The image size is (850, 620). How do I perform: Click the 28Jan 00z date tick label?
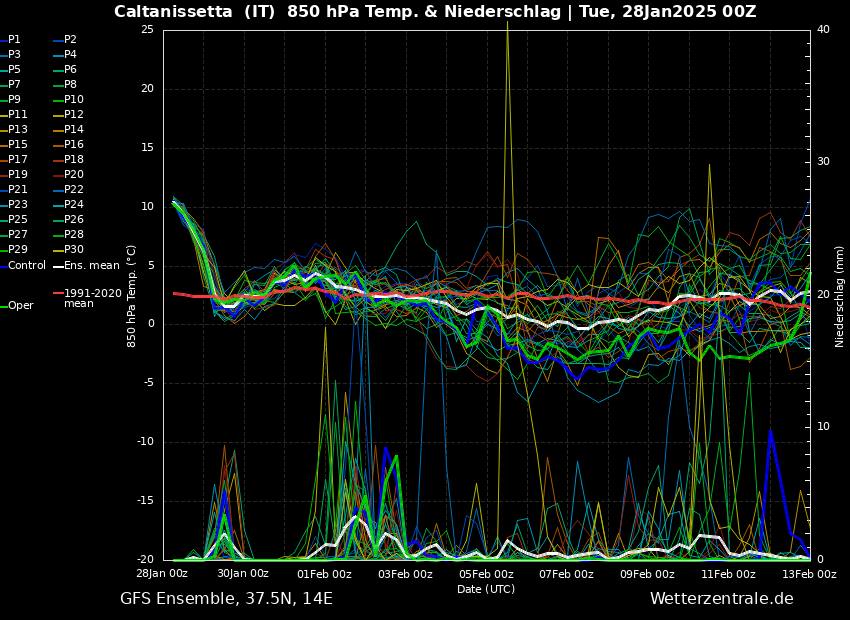click(x=162, y=574)
